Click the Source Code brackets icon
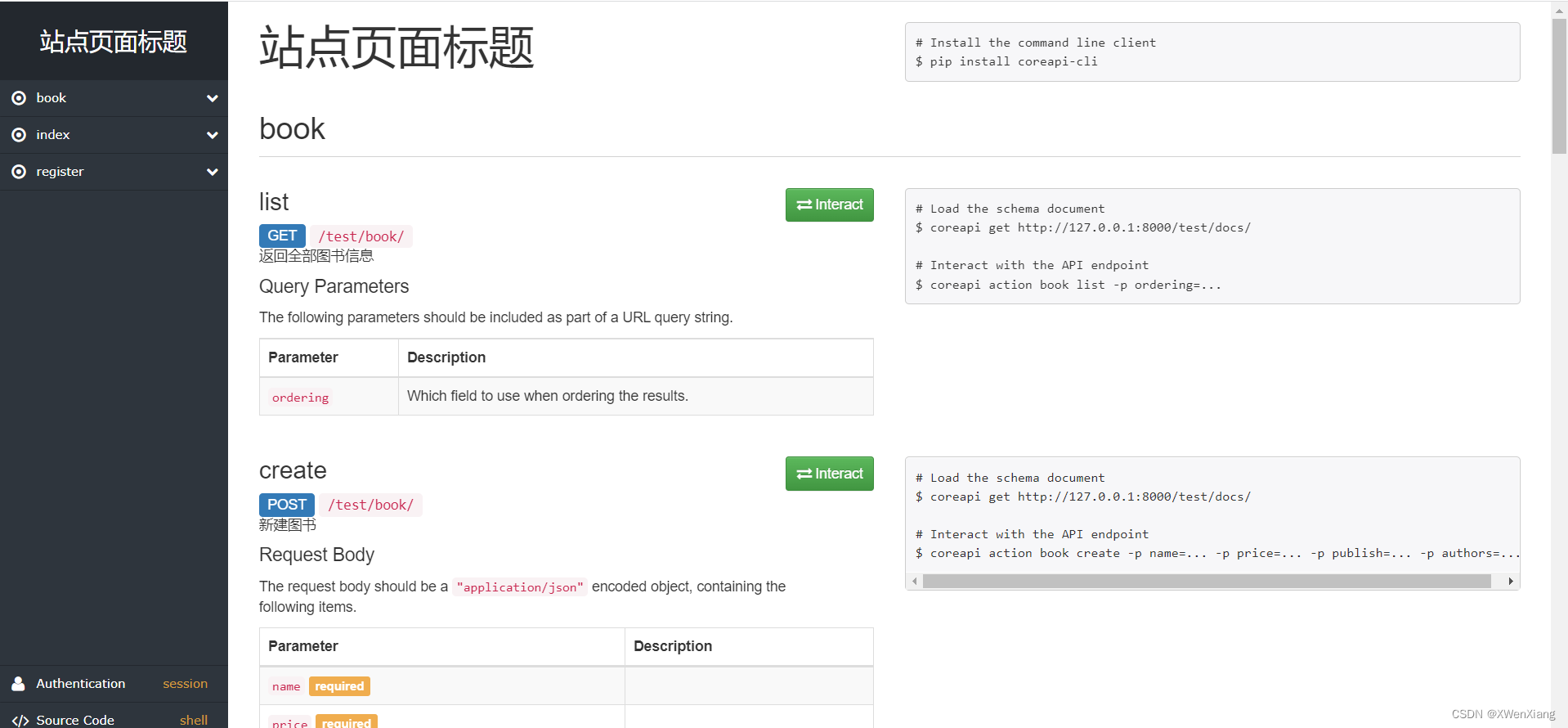 [x=20, y=720]
